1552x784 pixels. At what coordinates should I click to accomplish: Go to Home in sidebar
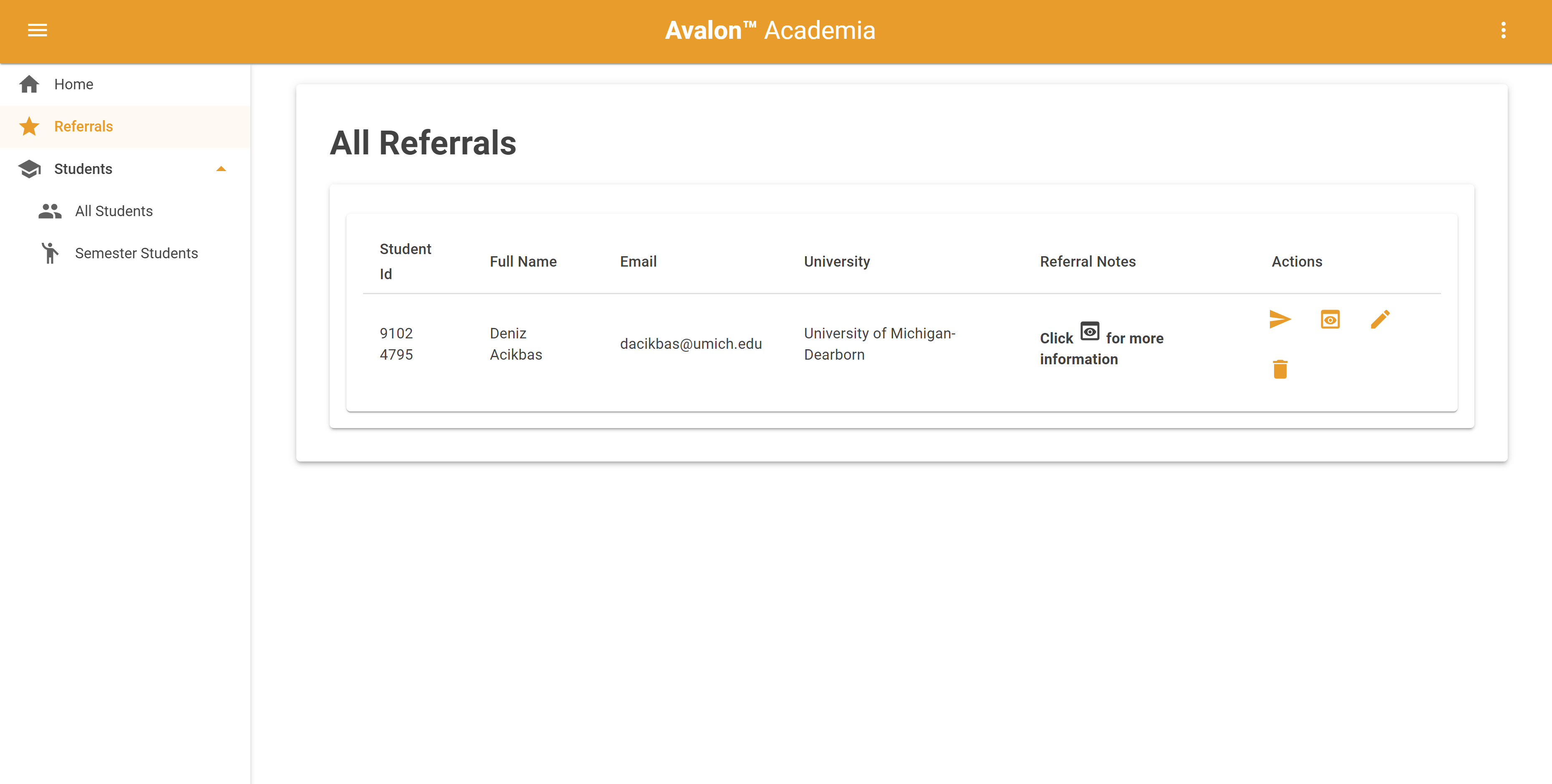(x=125, y=84)
